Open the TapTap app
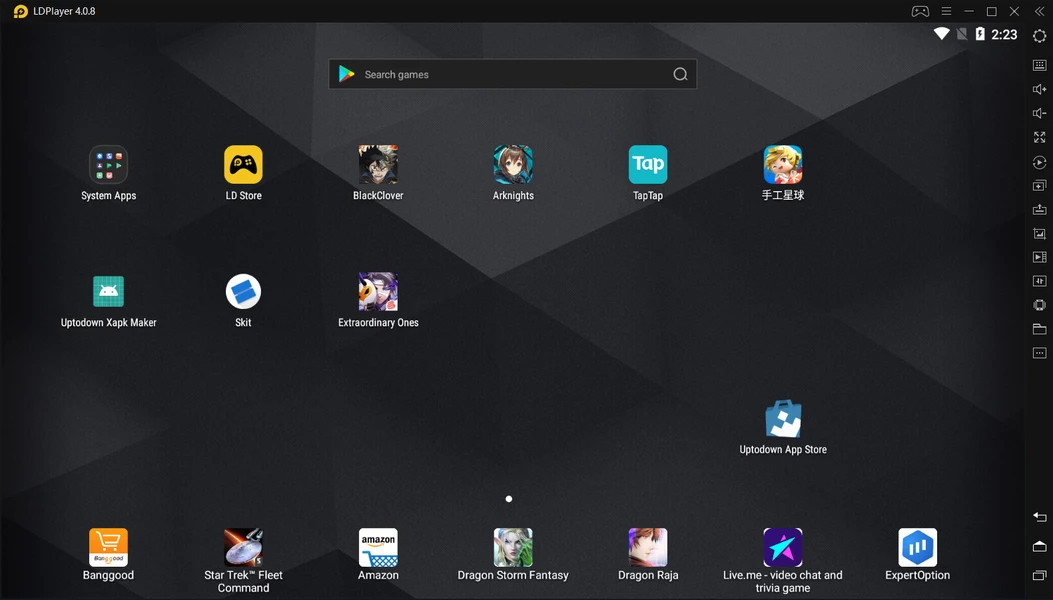Image resolution: width=1053 pixels, height=600 pixels. [x=648, y=165]
